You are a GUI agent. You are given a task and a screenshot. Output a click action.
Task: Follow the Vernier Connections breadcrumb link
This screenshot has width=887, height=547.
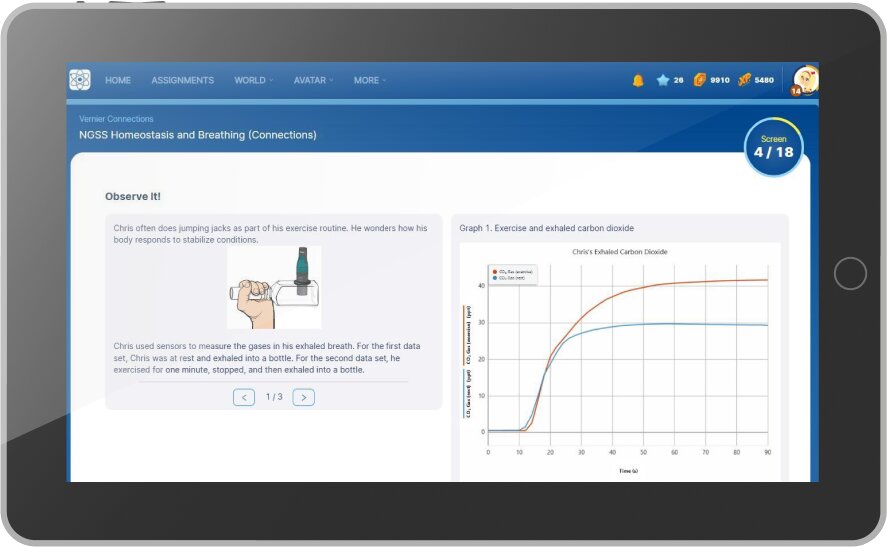[116, 119]
